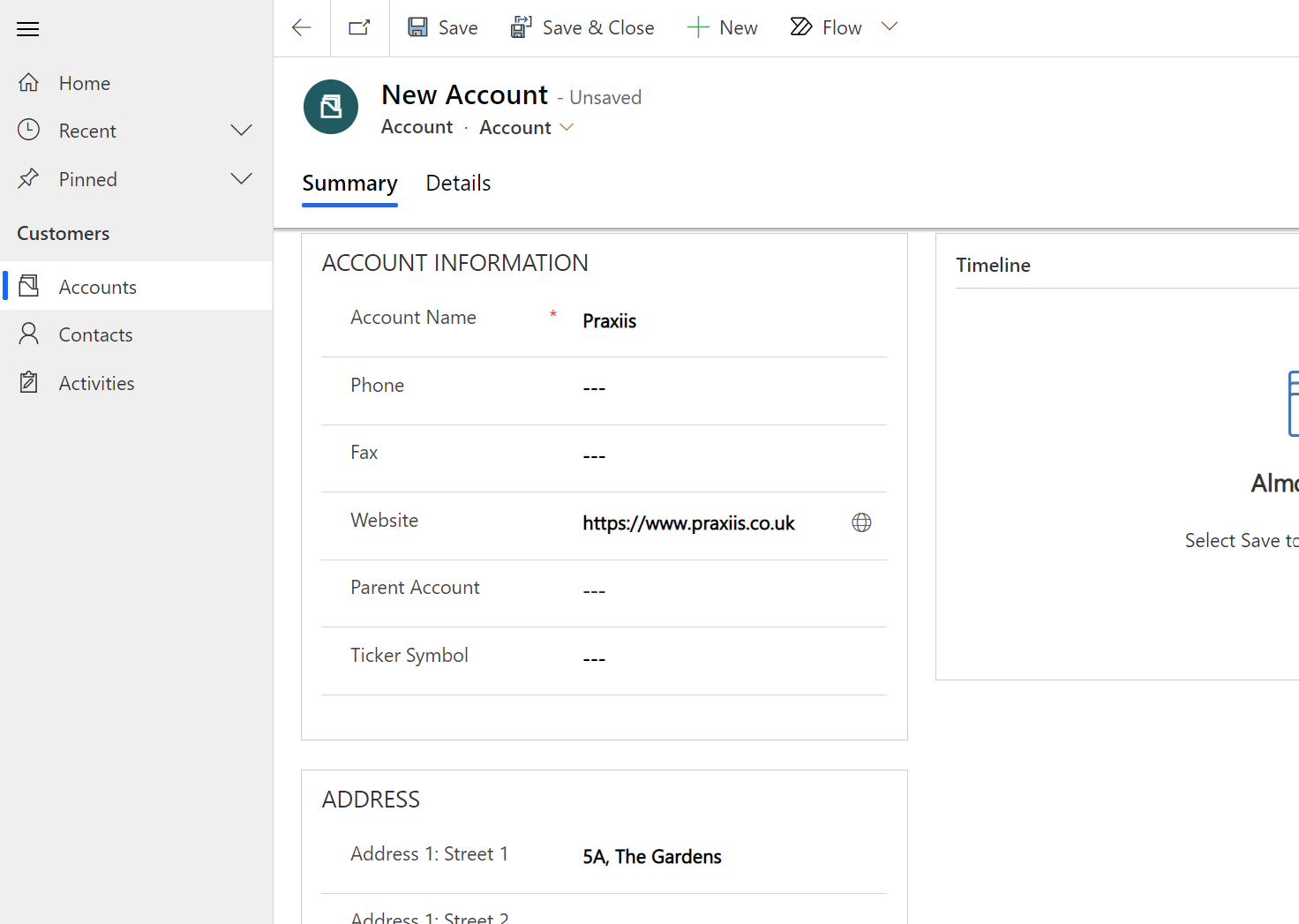Image resolution: width=1299 pixels, height=924 pixels.
Task: Click the Activities clipboard icon
Action: pyautogui.click(x=28, y=382)
